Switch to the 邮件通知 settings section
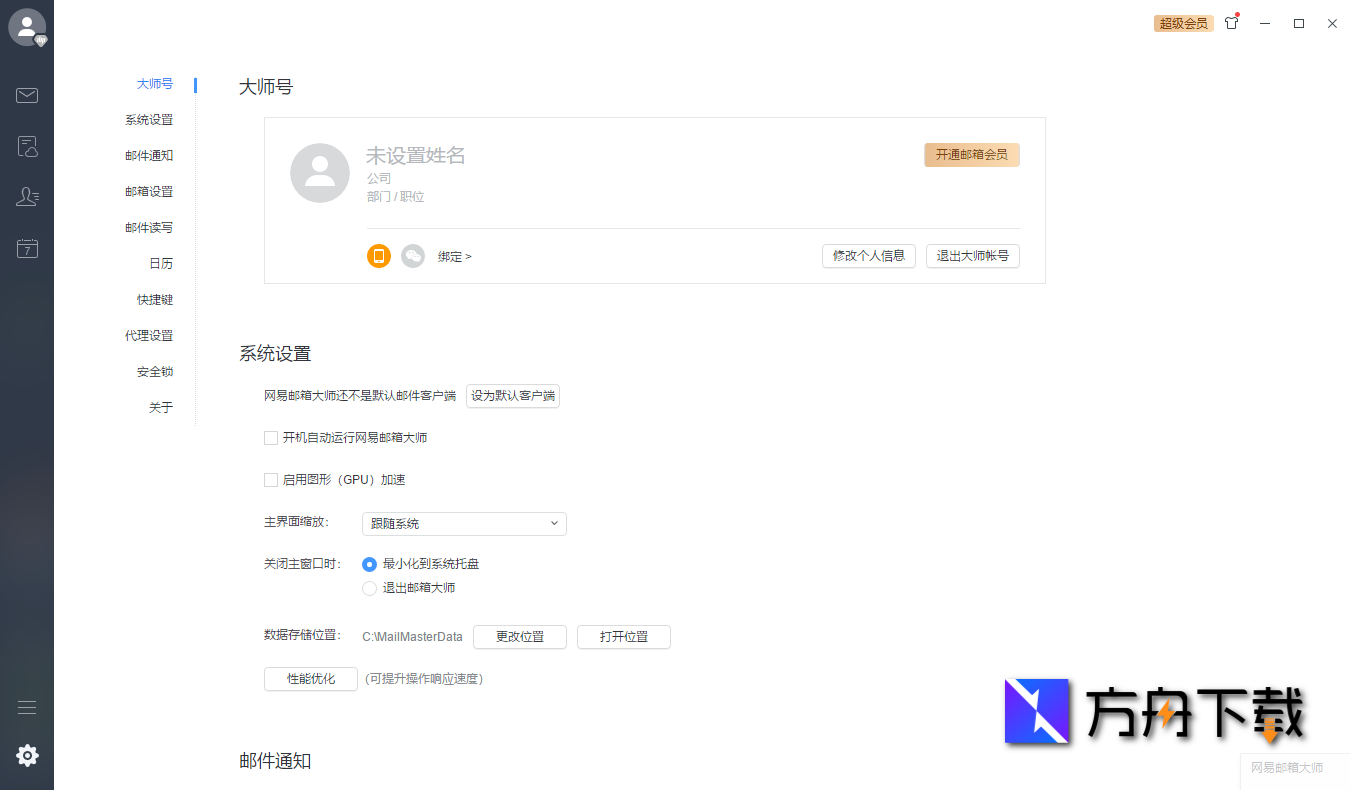This screenshot has width=1350, height=790. click(x=149, y=155)
